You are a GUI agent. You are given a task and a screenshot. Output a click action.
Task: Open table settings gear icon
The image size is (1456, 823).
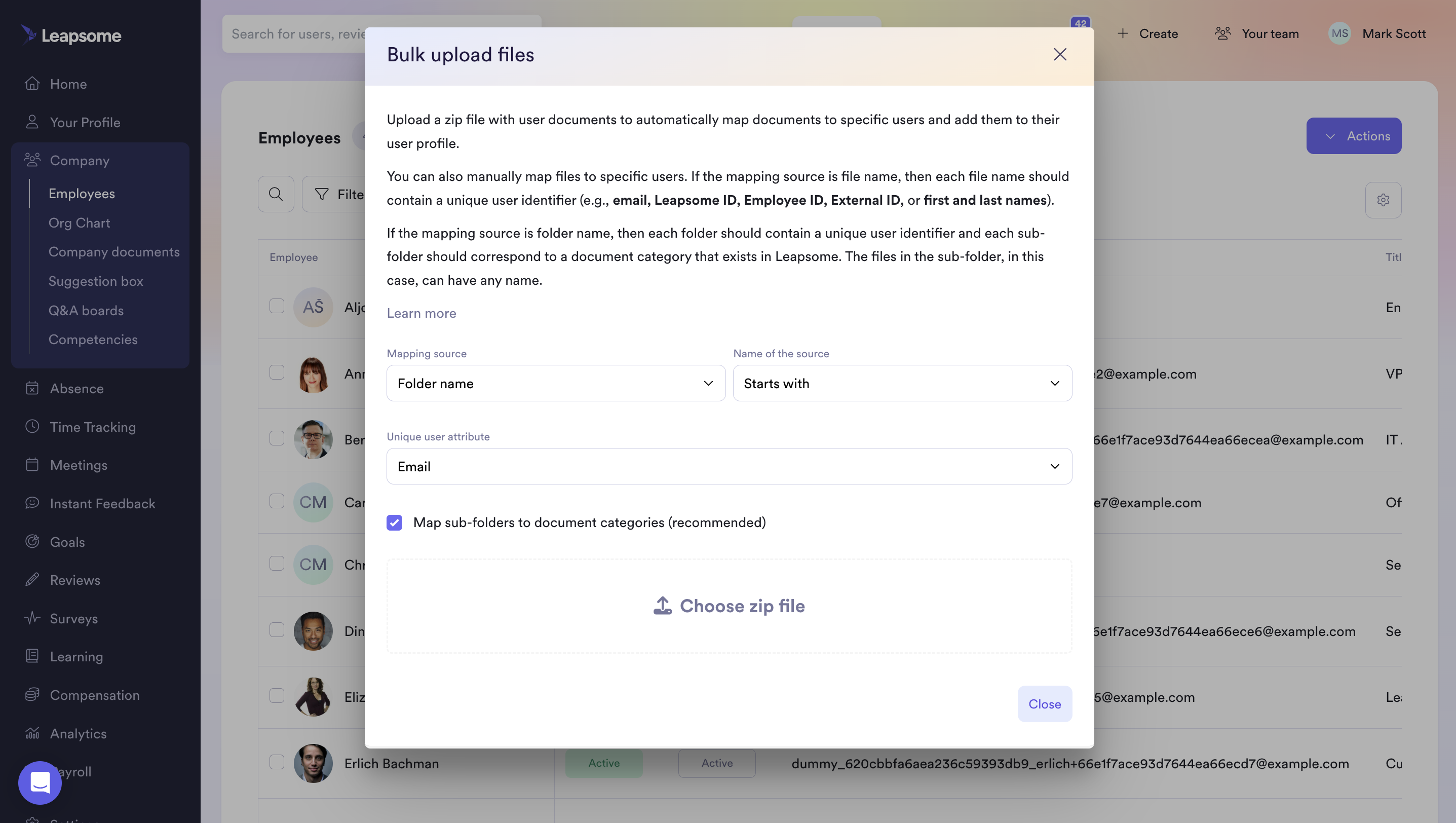[1383, 200]
